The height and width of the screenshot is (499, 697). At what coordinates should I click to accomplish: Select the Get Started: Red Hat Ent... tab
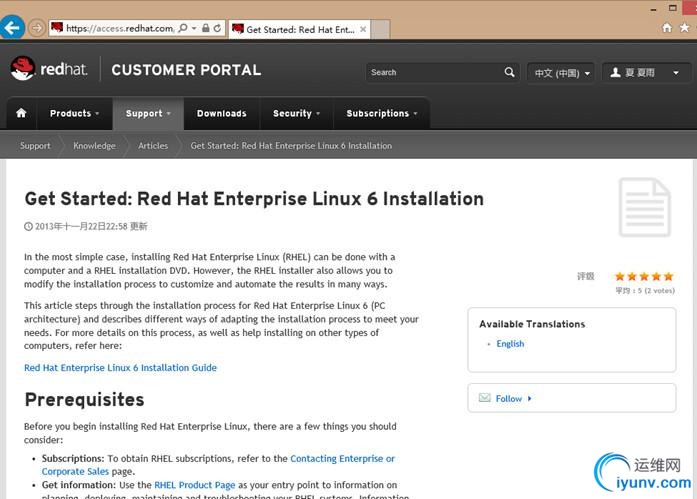300,29
